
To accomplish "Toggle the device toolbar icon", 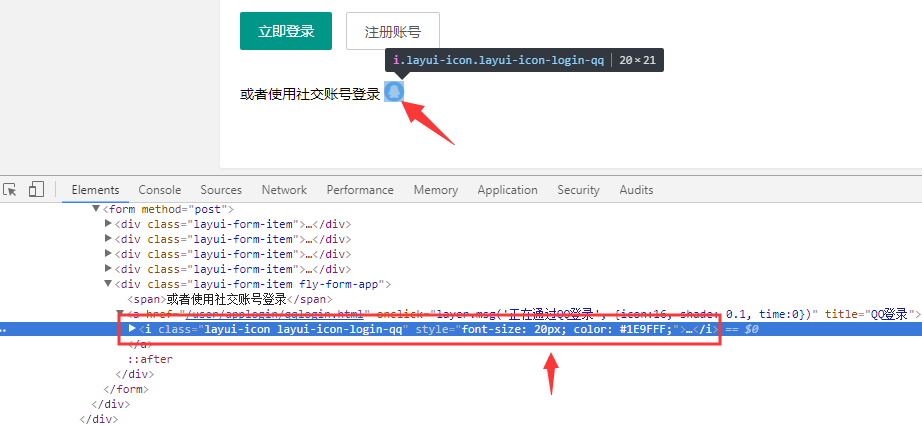I will click(x=36, y=189).
